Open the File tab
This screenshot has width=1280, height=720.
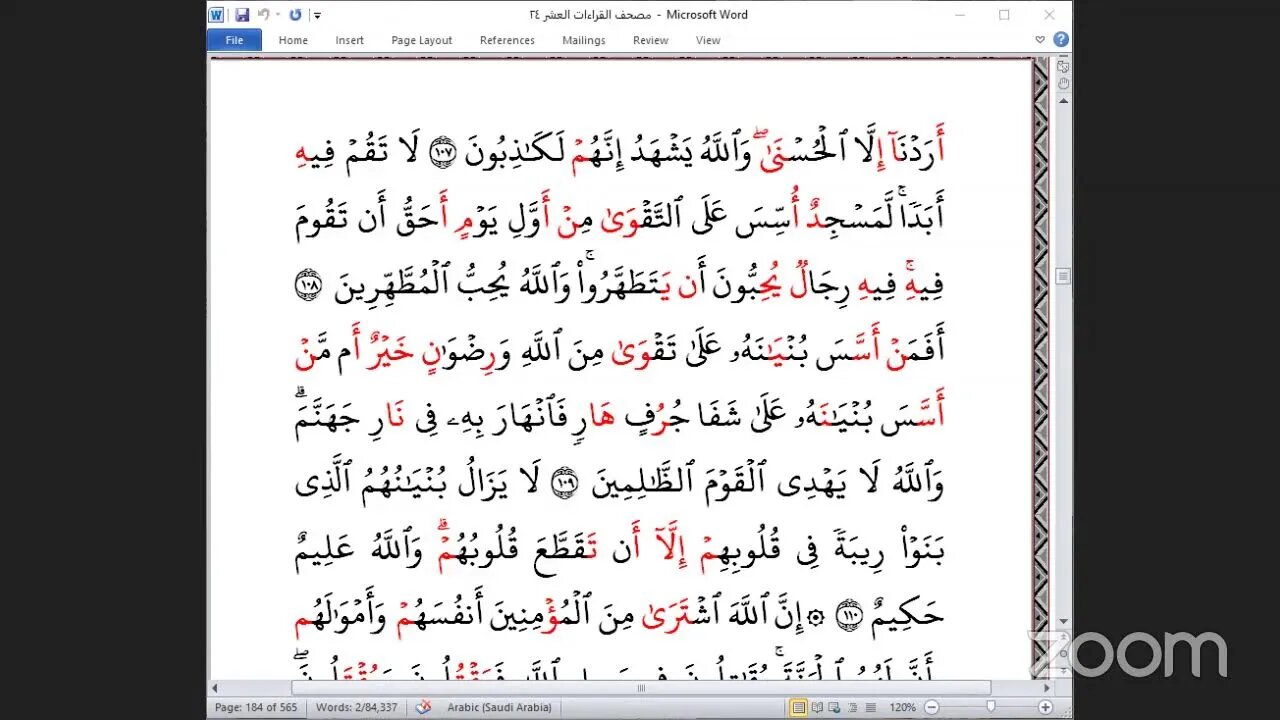234,40
